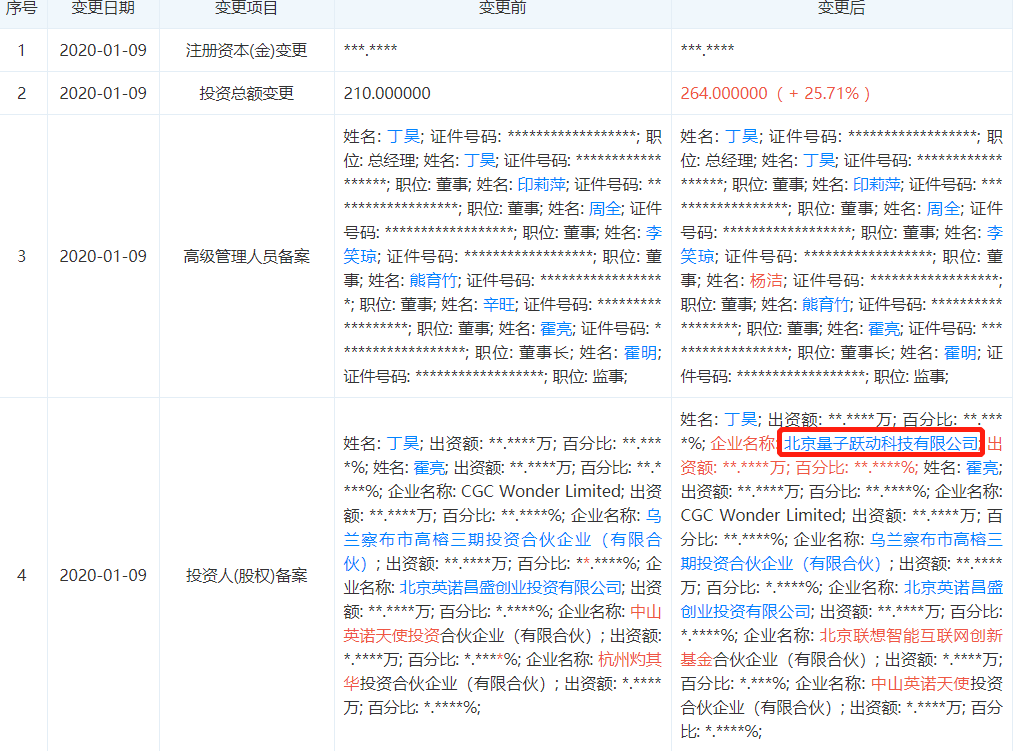This screenshot has width=1024, height=751.
Task: Open 霍亮 link in row 3 变更后 column
Action: click(884, 328)
